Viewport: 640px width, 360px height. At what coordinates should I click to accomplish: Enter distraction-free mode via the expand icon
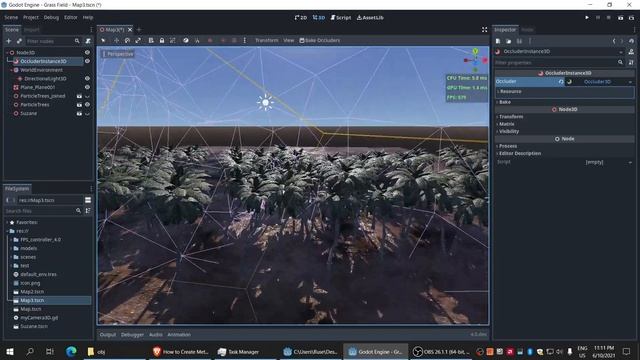tap(484, 30)
